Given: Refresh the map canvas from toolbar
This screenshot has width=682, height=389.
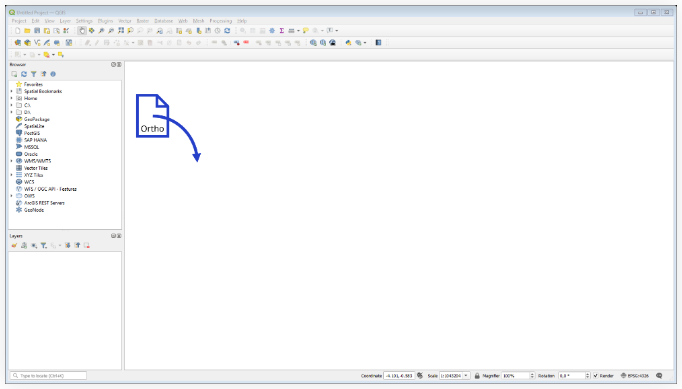Looking at the screenshot, I should coord(227,30).
